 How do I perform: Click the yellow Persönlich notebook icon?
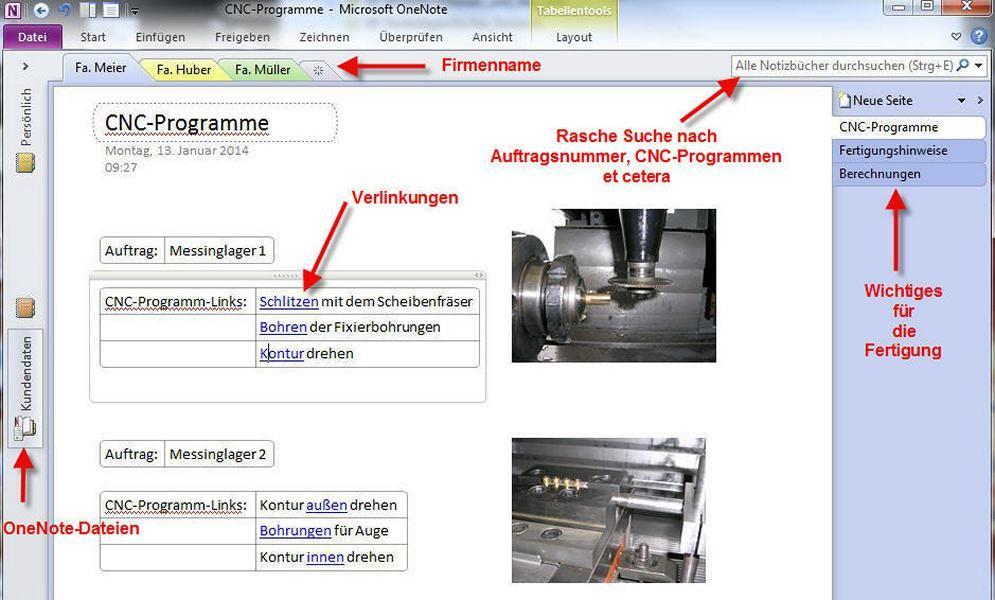(x=25, y=162)
